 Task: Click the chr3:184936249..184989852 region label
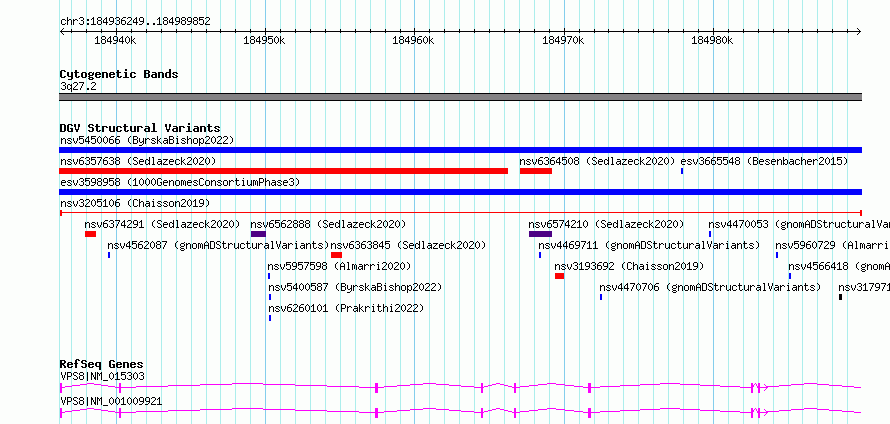click(135, 22)
